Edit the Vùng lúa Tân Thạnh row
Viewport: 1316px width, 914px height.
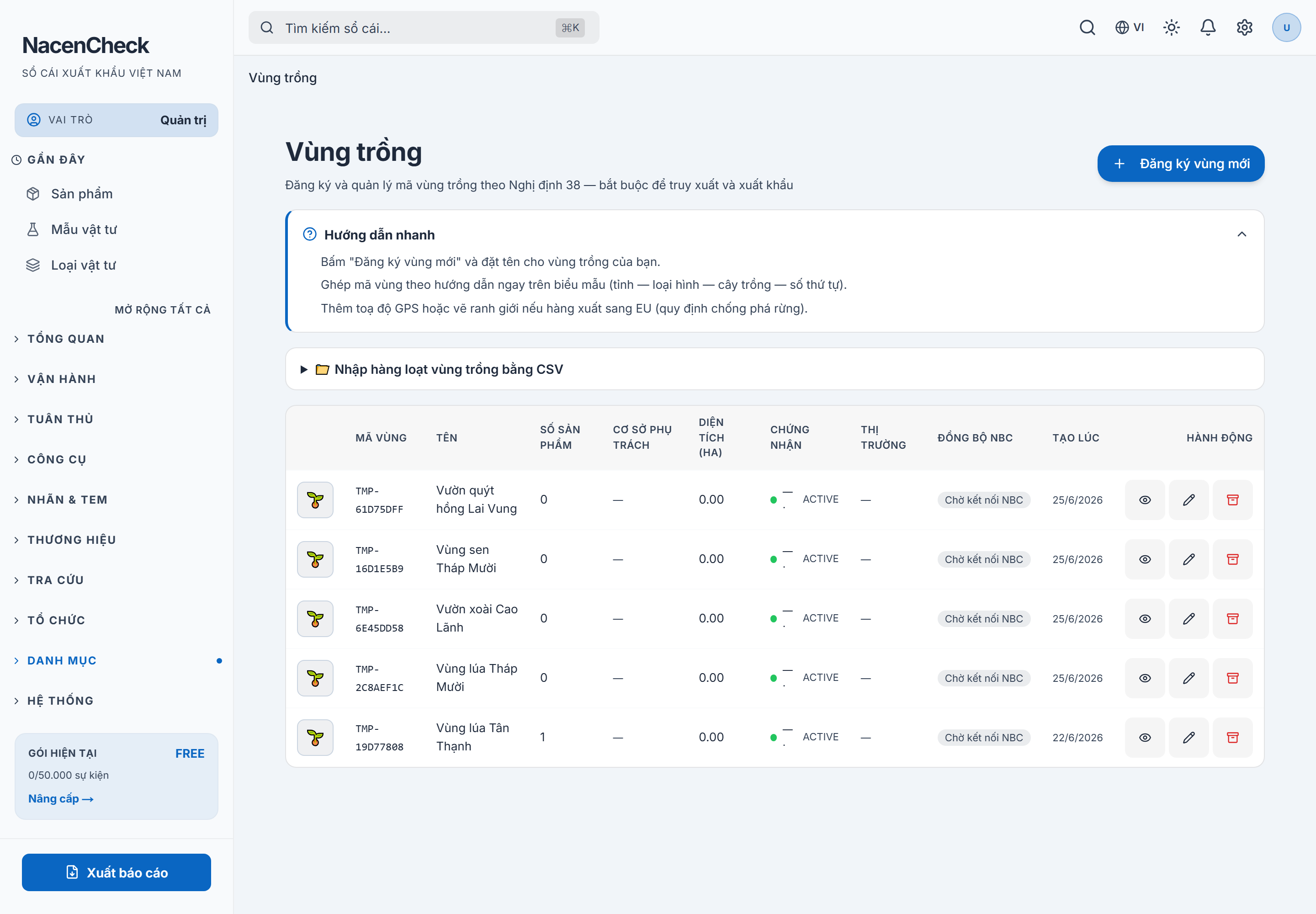(1189, 738)
